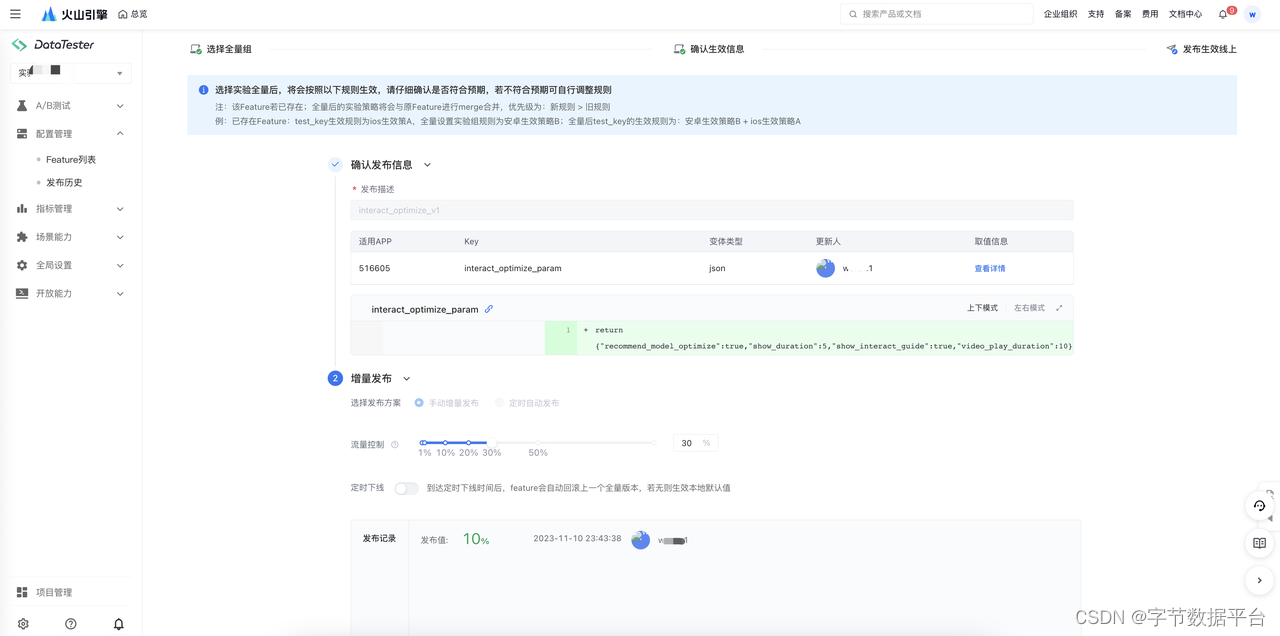The width and height of the screenshot is (1280, 636).
Task: Click the search magnifier icon
Action: [853, 14]
